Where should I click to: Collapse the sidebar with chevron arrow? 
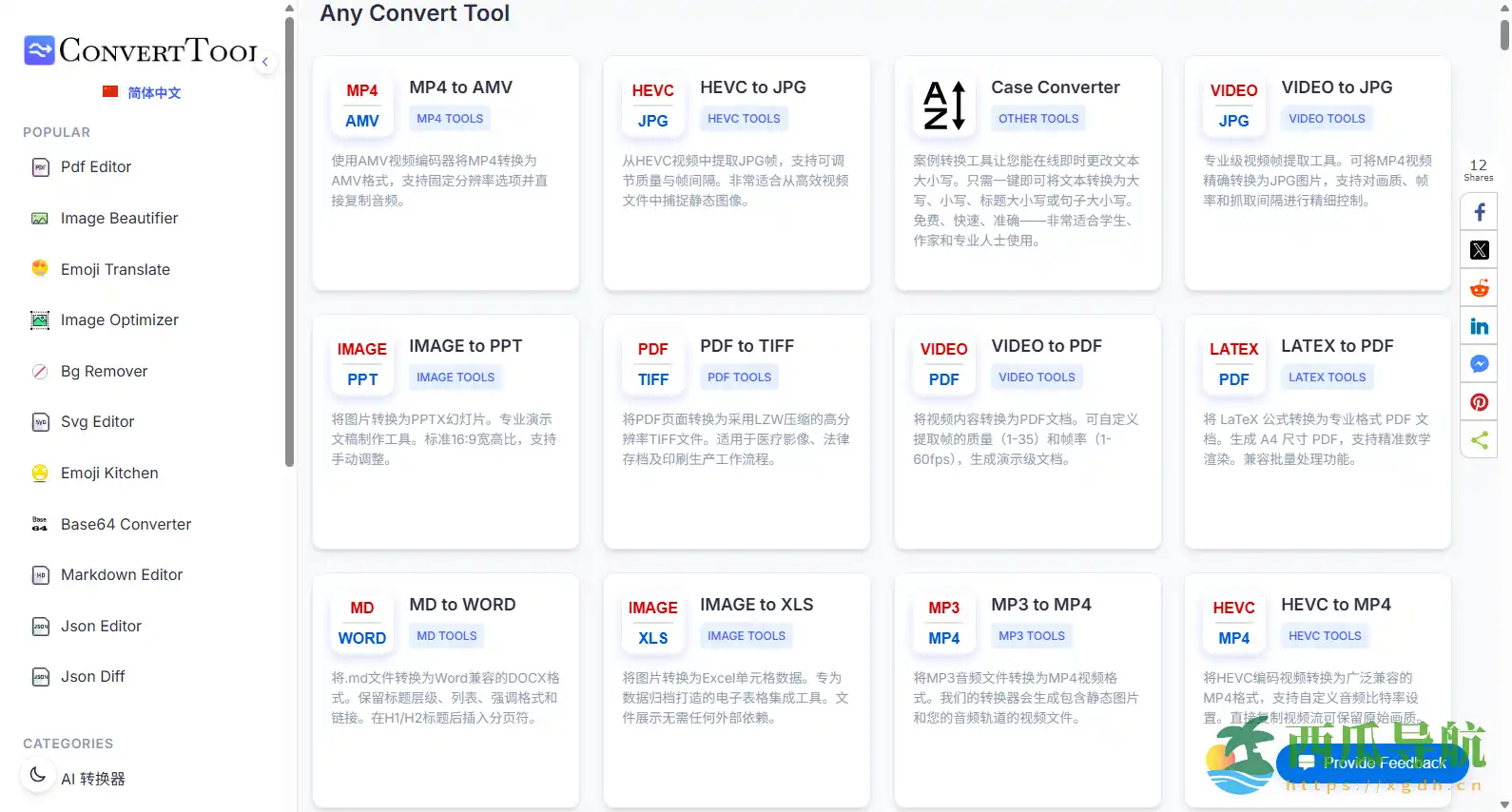(265, 62)
